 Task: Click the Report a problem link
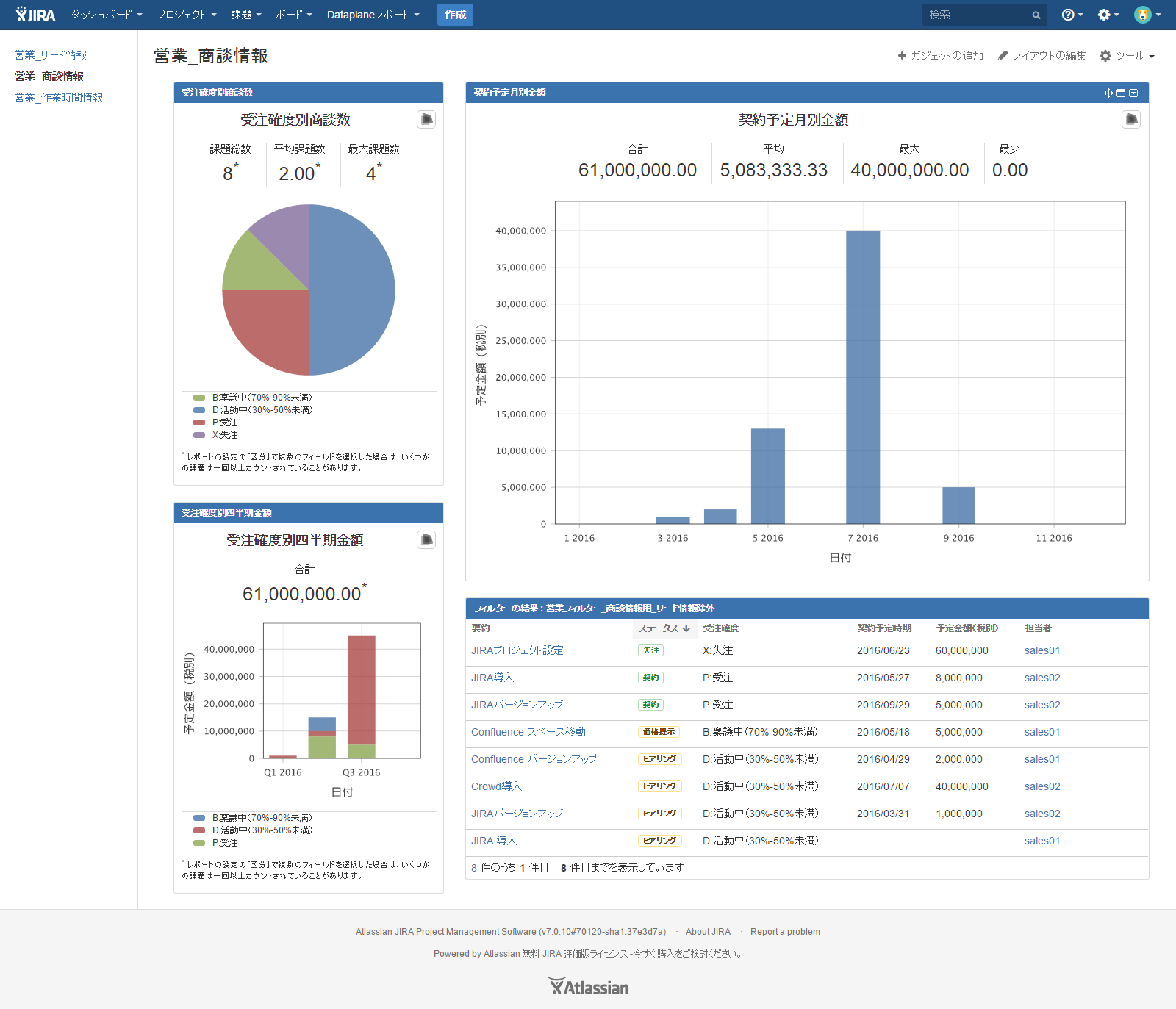[785, 932]
